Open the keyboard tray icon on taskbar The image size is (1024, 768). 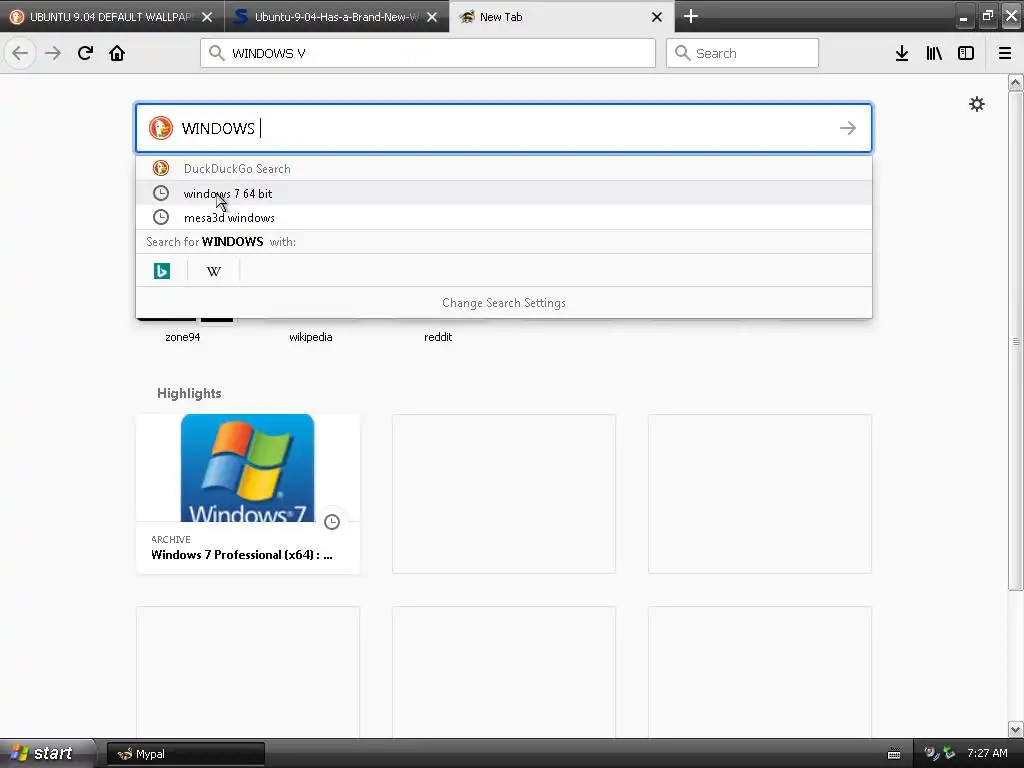[894, 754]
